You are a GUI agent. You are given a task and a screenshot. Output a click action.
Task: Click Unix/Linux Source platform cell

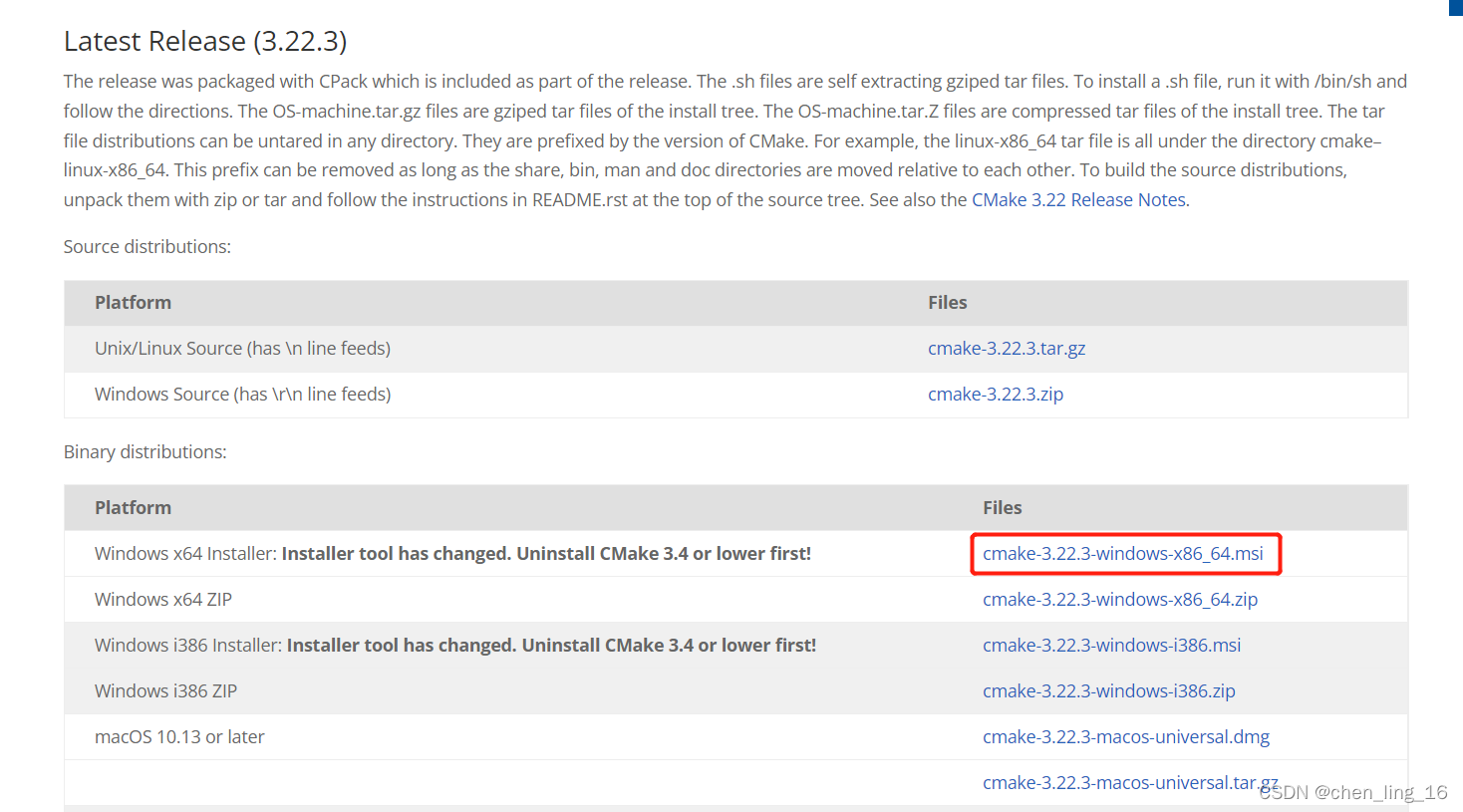point(242,349)
